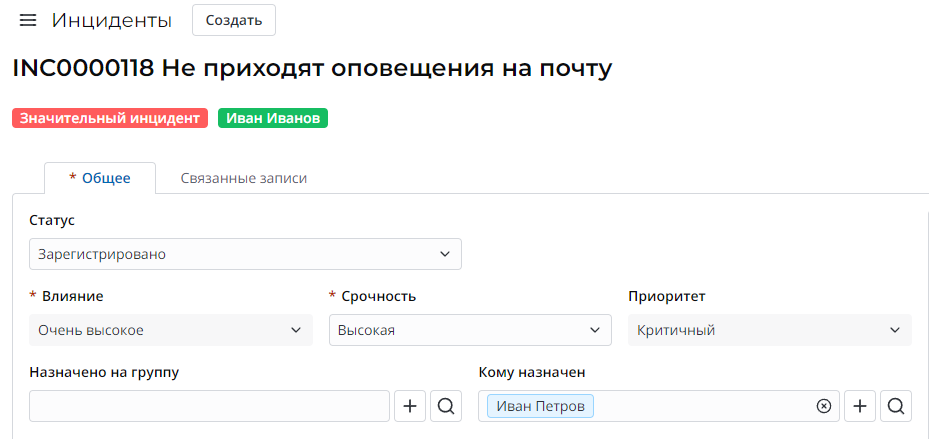This screenshot has width=929, height=439.
Task: Click plus icon next to Назначено на группу
Action: tap(409, 406)
